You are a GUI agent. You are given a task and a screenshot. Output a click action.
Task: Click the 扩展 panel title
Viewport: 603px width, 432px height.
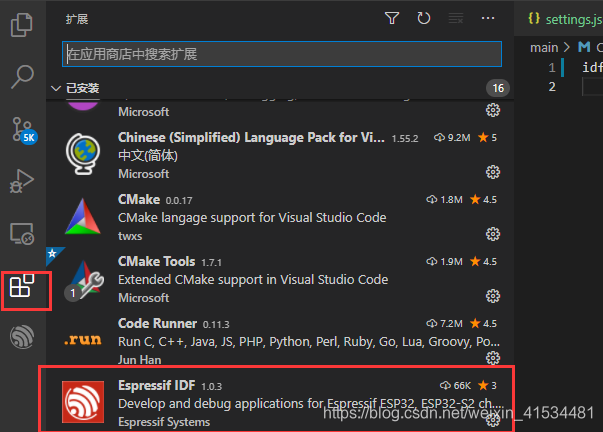point(77,19)
